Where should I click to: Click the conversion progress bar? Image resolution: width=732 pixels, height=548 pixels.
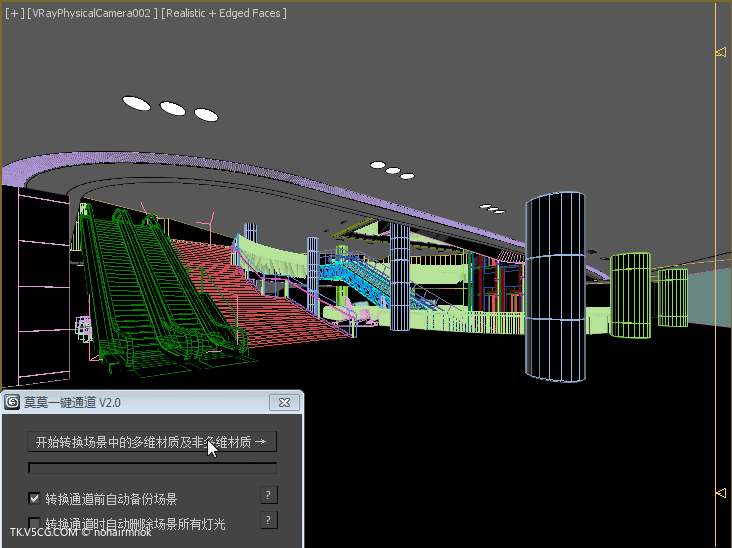pyautogui.click(x=152, y=468)
